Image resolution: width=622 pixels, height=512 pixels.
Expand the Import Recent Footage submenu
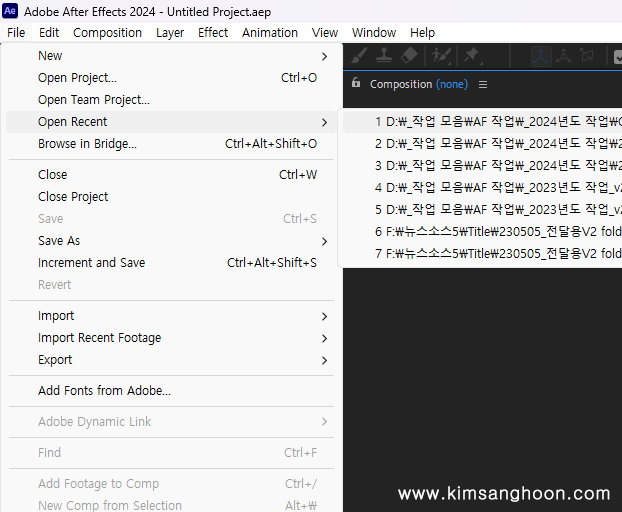[171, 338]
